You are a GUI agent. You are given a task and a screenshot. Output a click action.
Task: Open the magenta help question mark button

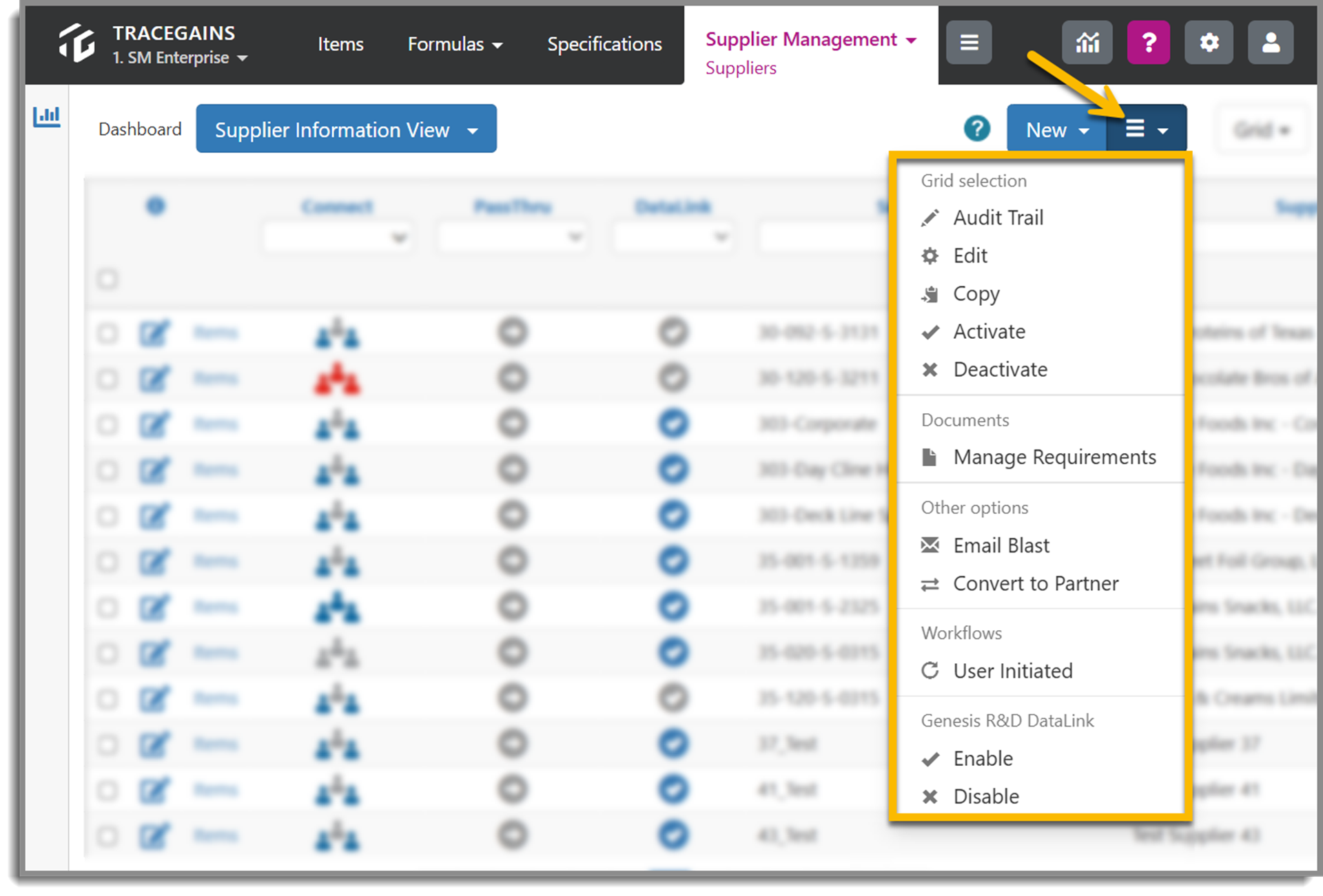1149,43
